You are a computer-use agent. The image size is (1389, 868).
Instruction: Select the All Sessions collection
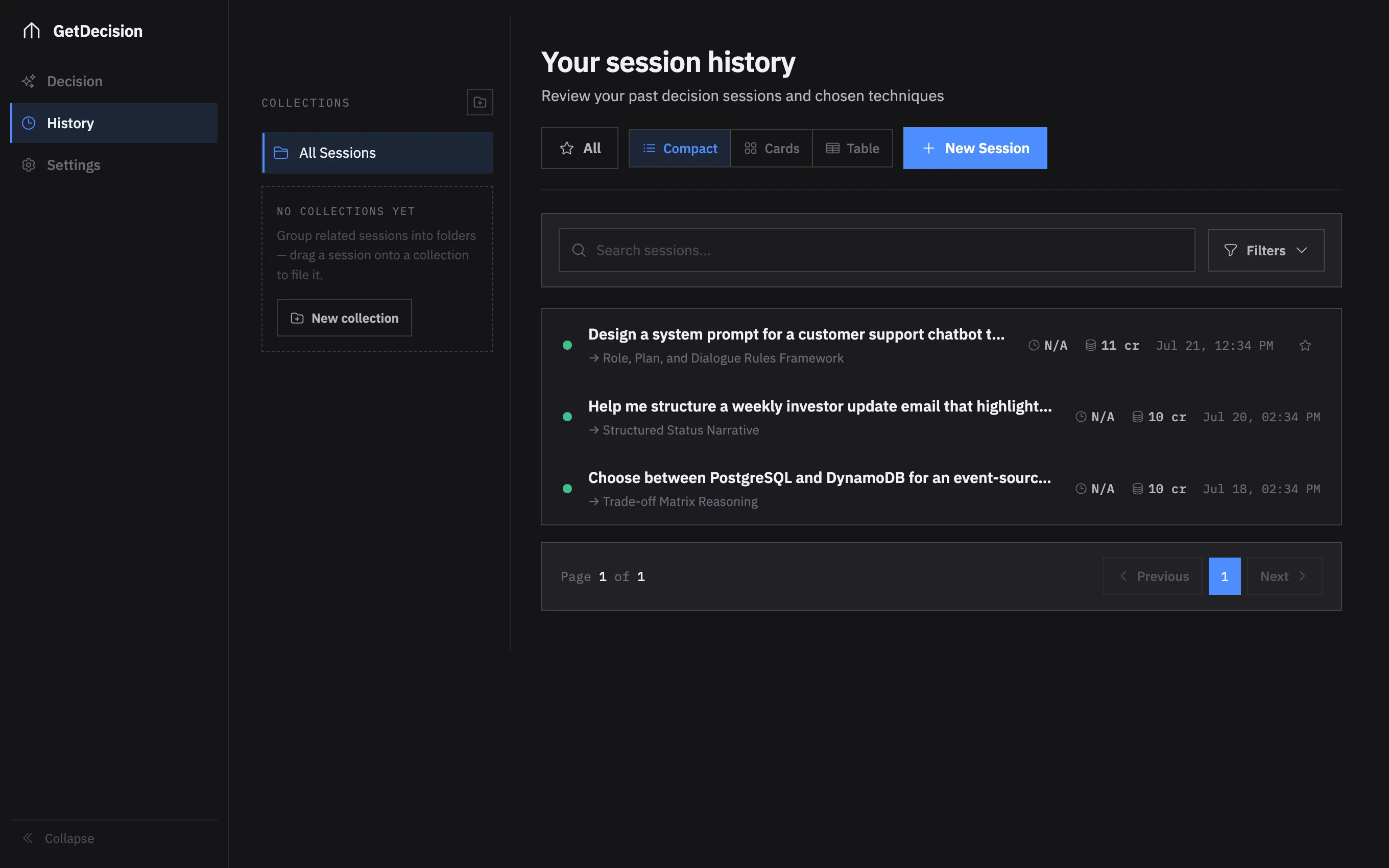point(378,153)
